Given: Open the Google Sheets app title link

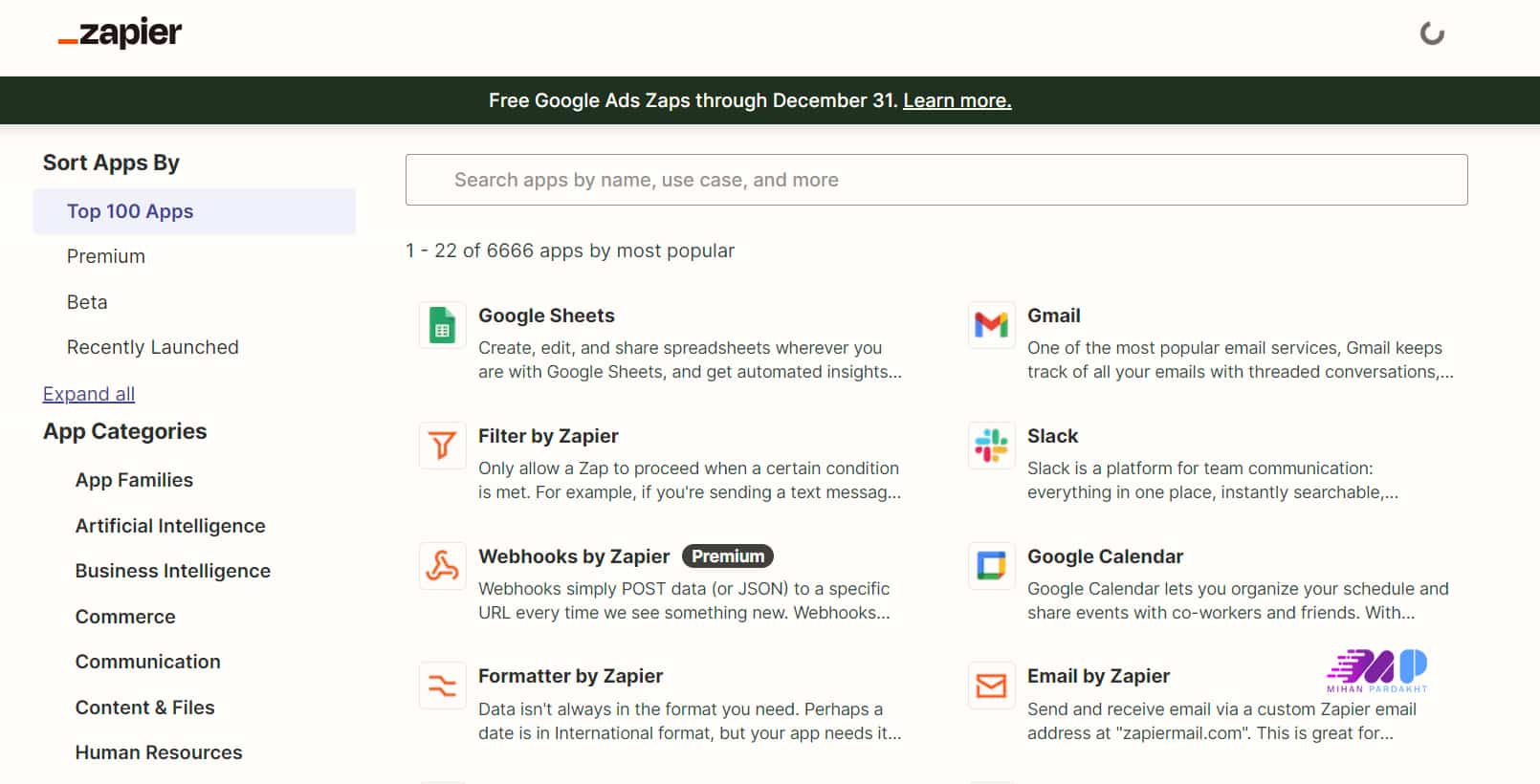Looking at the screenshot, I should click(546, 316).
